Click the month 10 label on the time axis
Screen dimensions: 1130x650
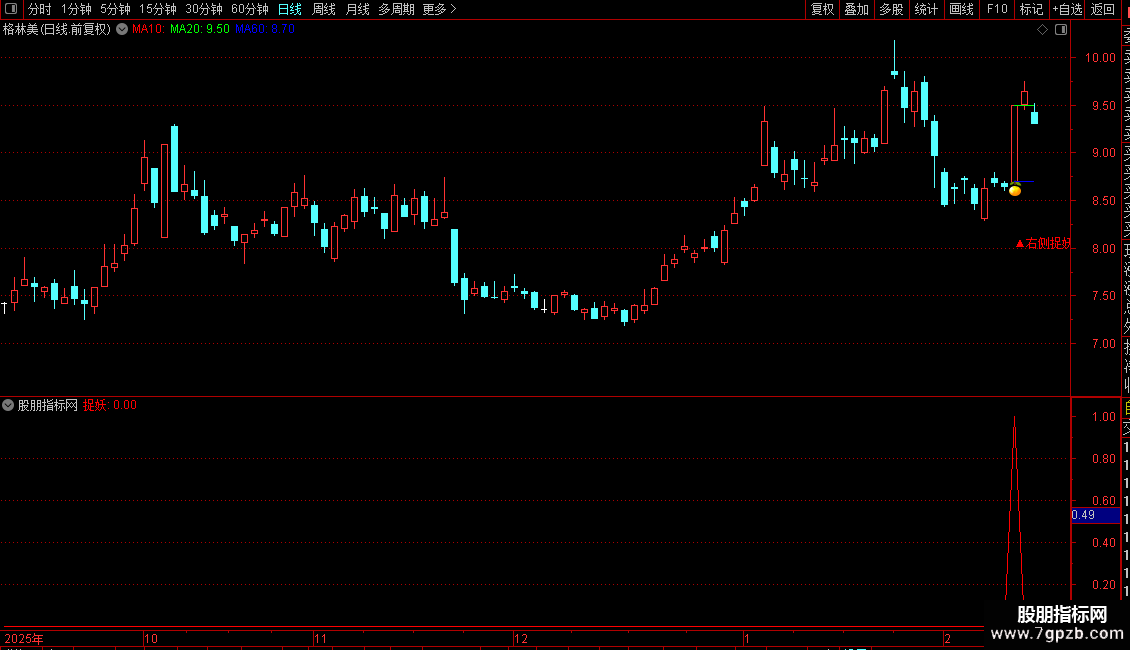tap(151, 638)
